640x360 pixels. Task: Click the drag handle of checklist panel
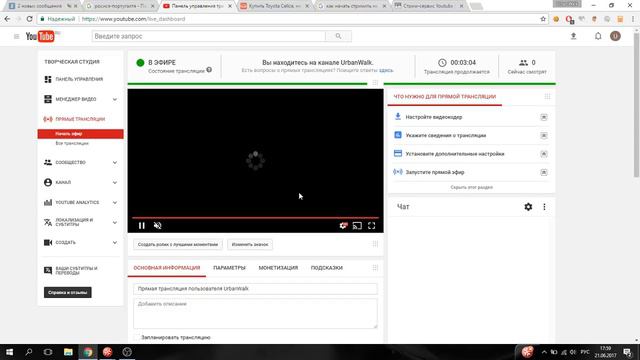pos(547,97)
